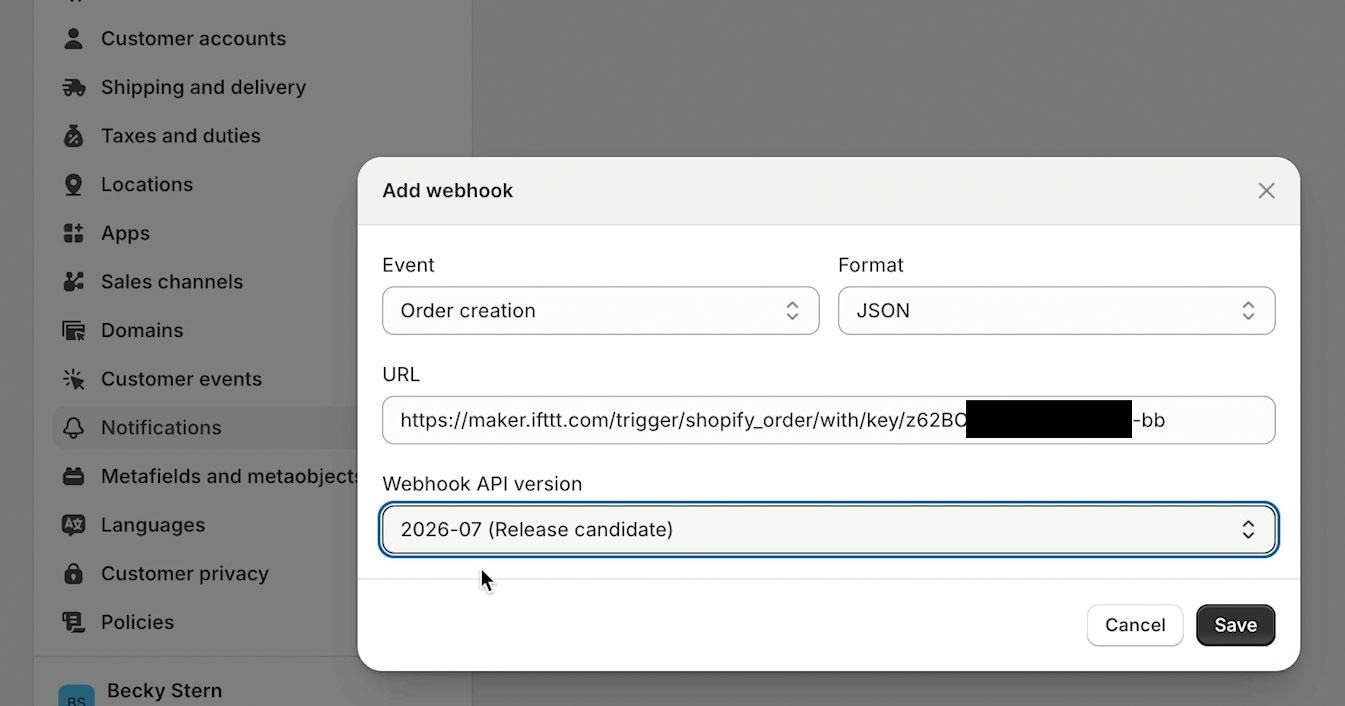Click into the webhook URL field
This screenshot has width=1345, height=706.
[x=828, y=420]
